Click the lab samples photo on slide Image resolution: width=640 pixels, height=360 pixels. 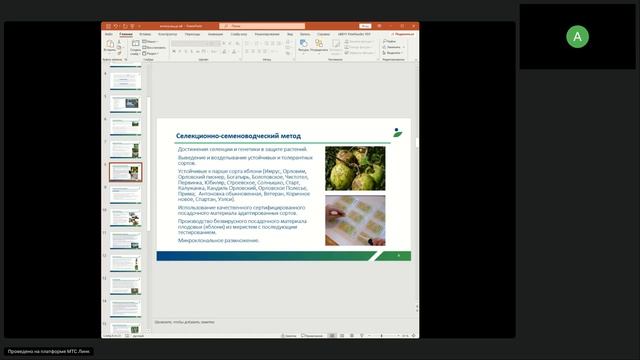click(355, 220)
